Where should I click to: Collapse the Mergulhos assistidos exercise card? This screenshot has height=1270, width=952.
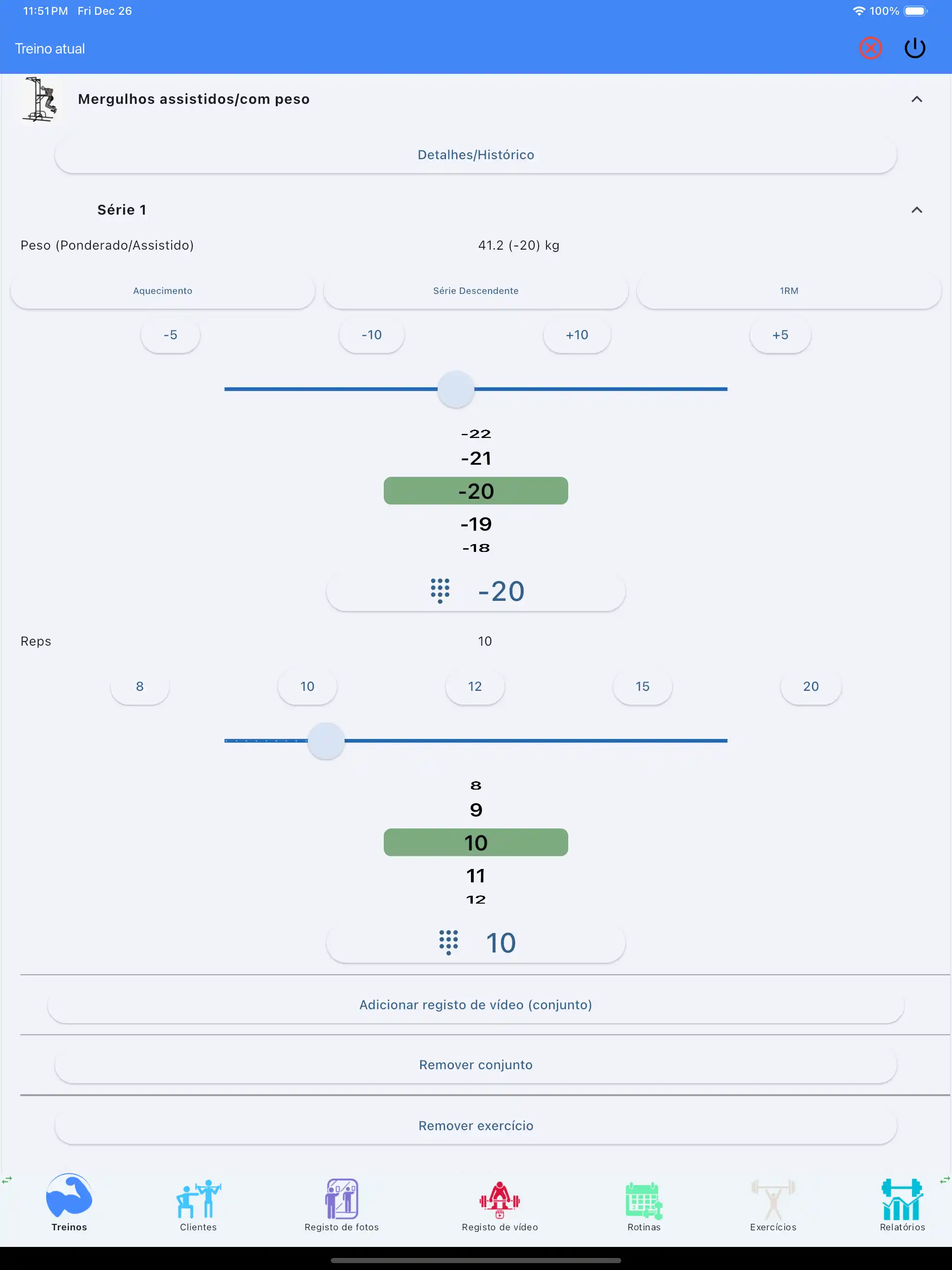tap(916, 99)
